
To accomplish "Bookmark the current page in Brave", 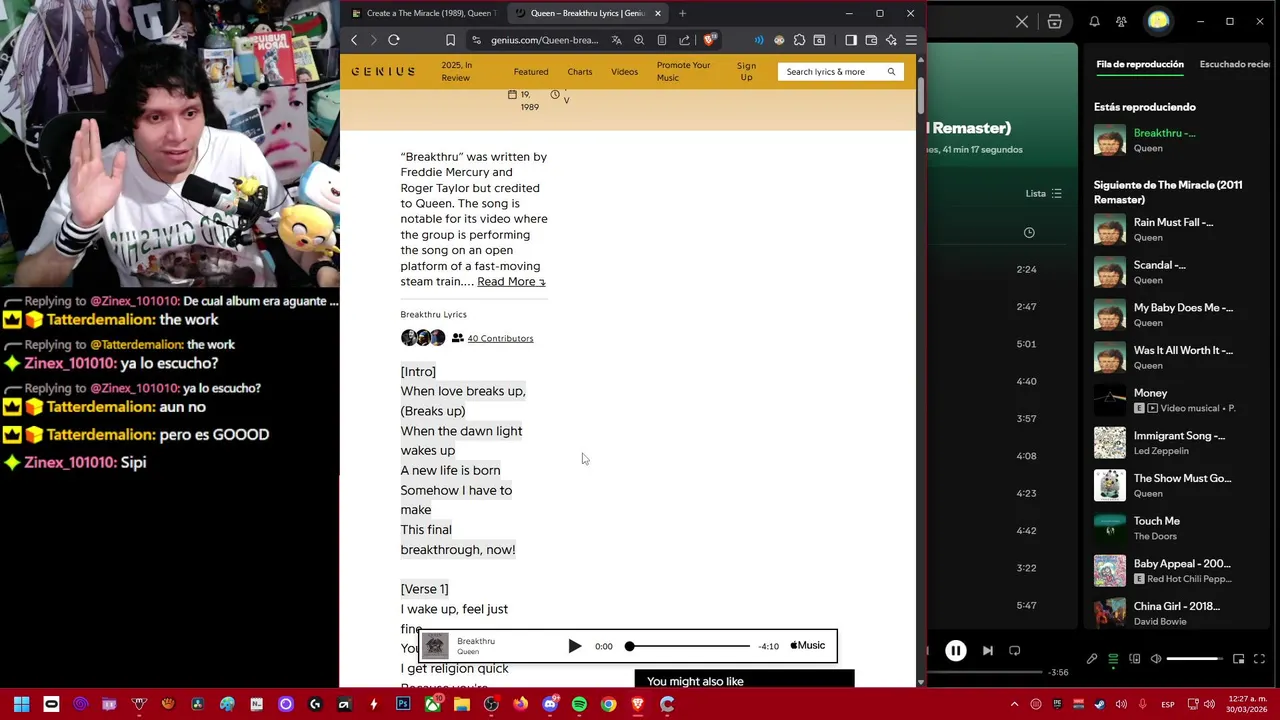I will pos(450,40).
